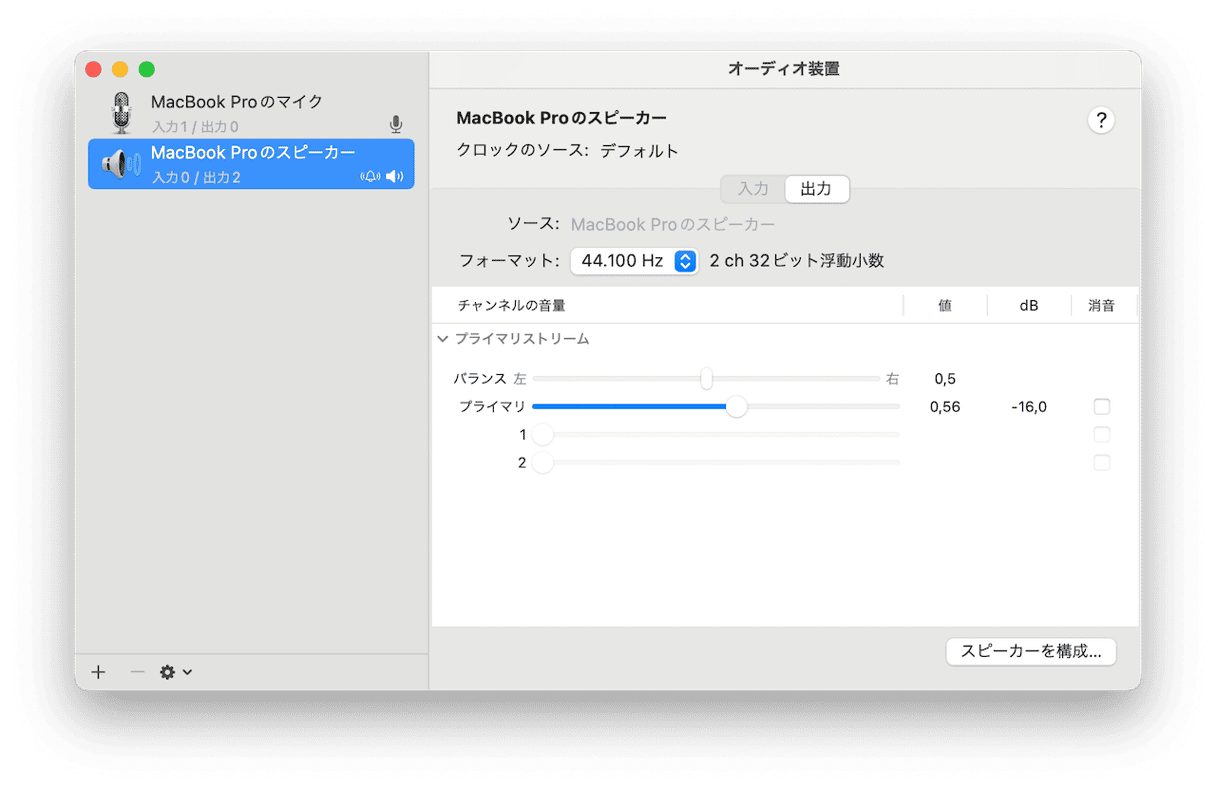The height and width of the screenshot is (789, 1216).
Task: Add a new device with plus button
Action: click(98, 672)
